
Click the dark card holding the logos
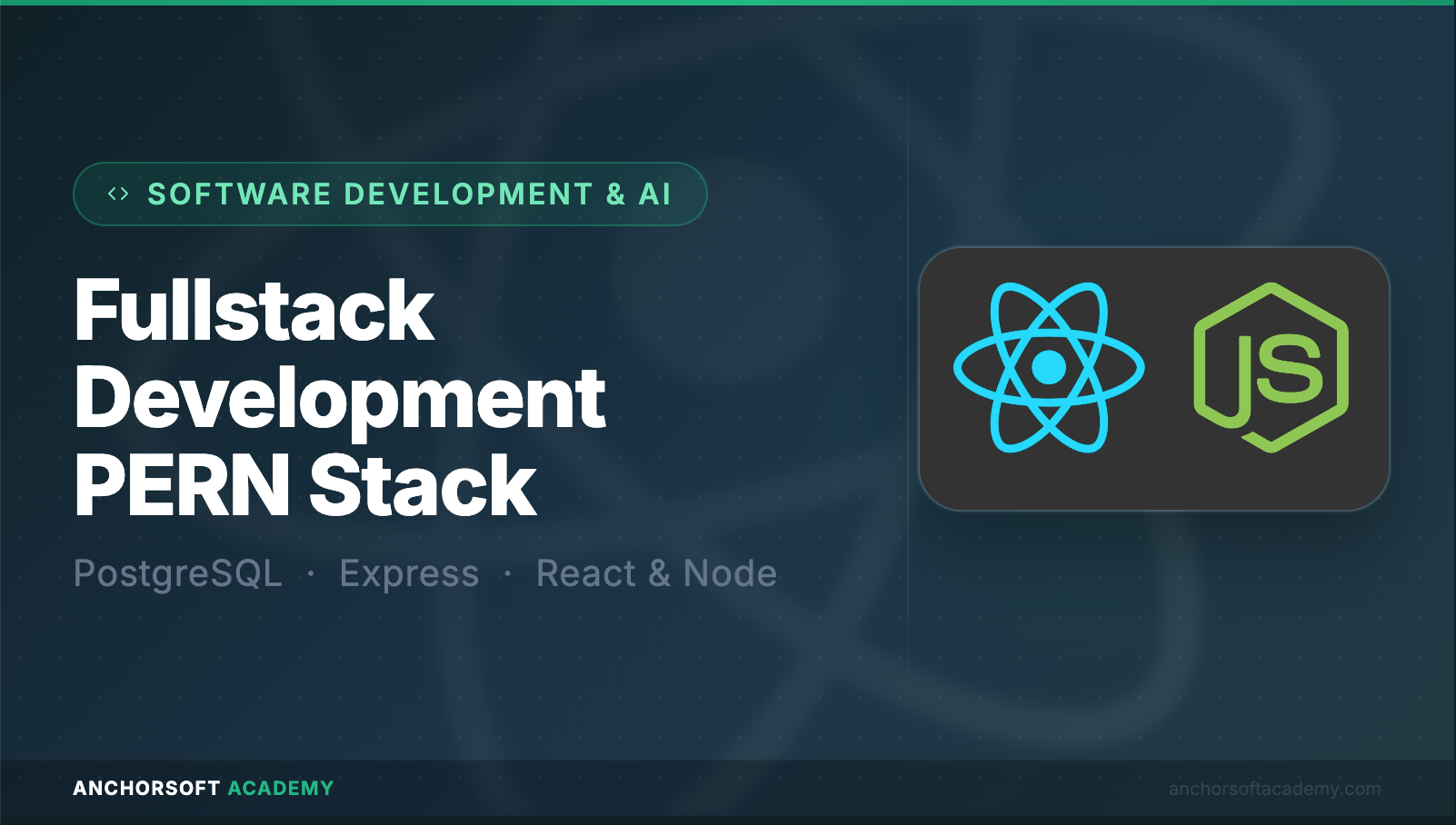(1154, 378)
